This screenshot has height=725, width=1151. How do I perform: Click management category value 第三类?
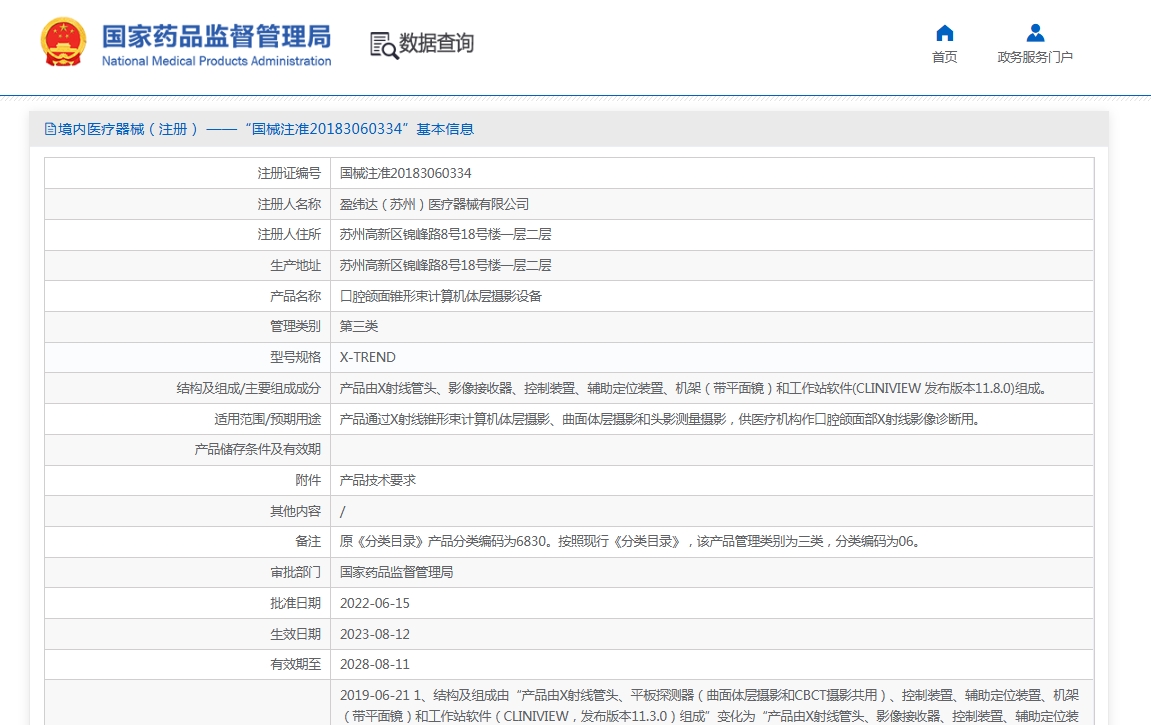[x=358, y=327]
